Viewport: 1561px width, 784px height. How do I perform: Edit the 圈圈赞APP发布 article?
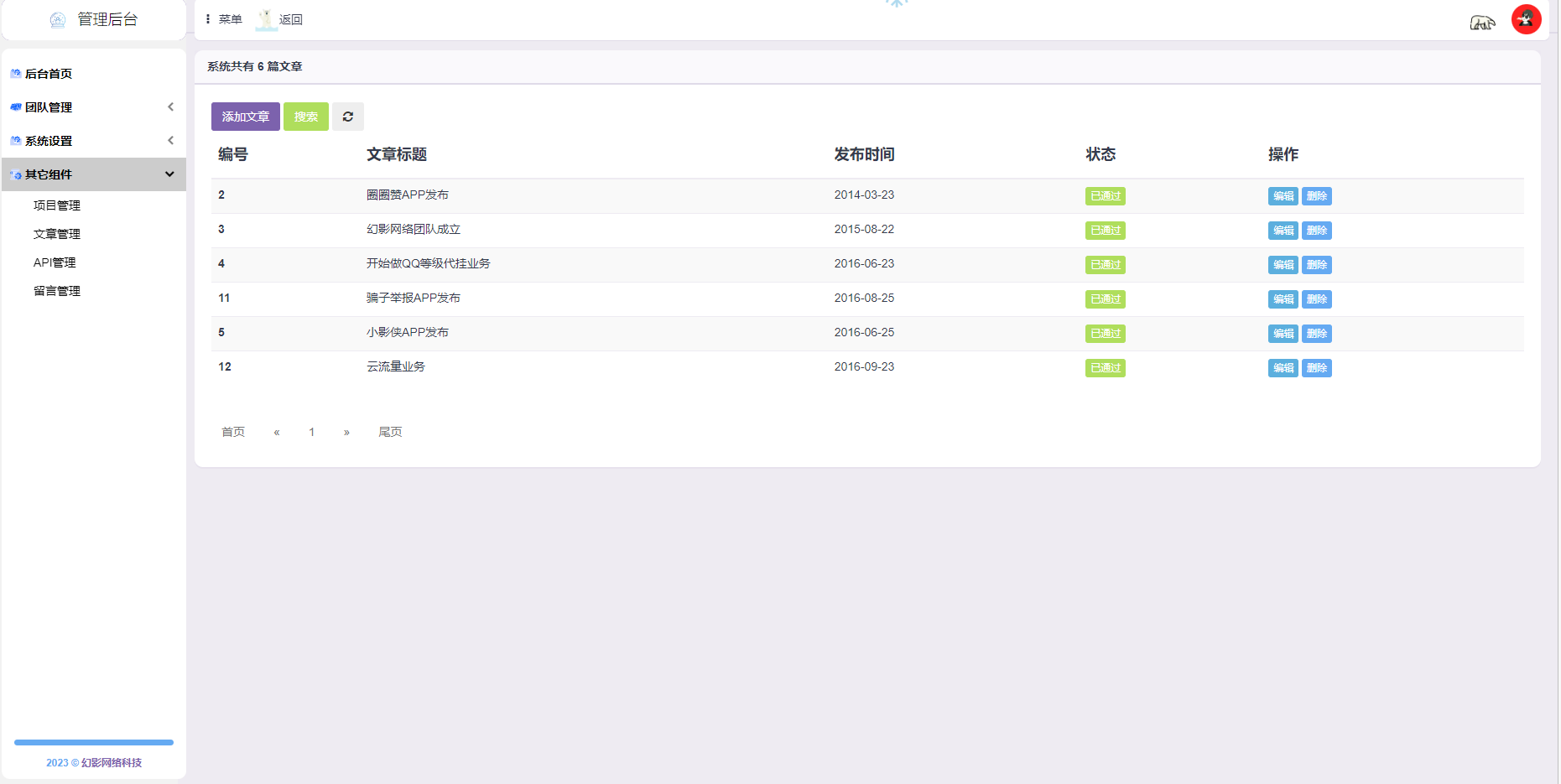pos(1283,196)
